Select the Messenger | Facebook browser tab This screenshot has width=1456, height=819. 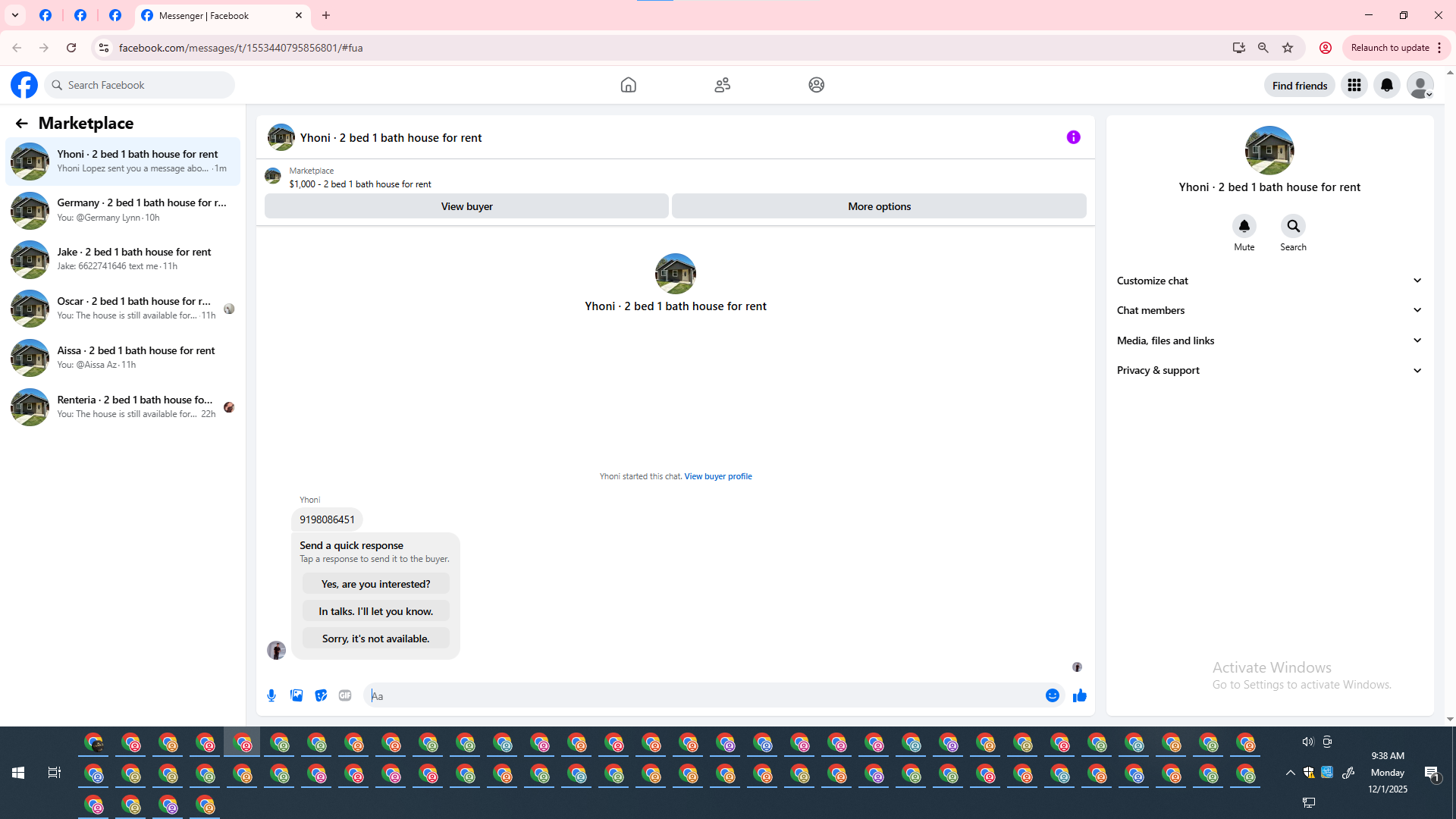[x=222, y=15]
